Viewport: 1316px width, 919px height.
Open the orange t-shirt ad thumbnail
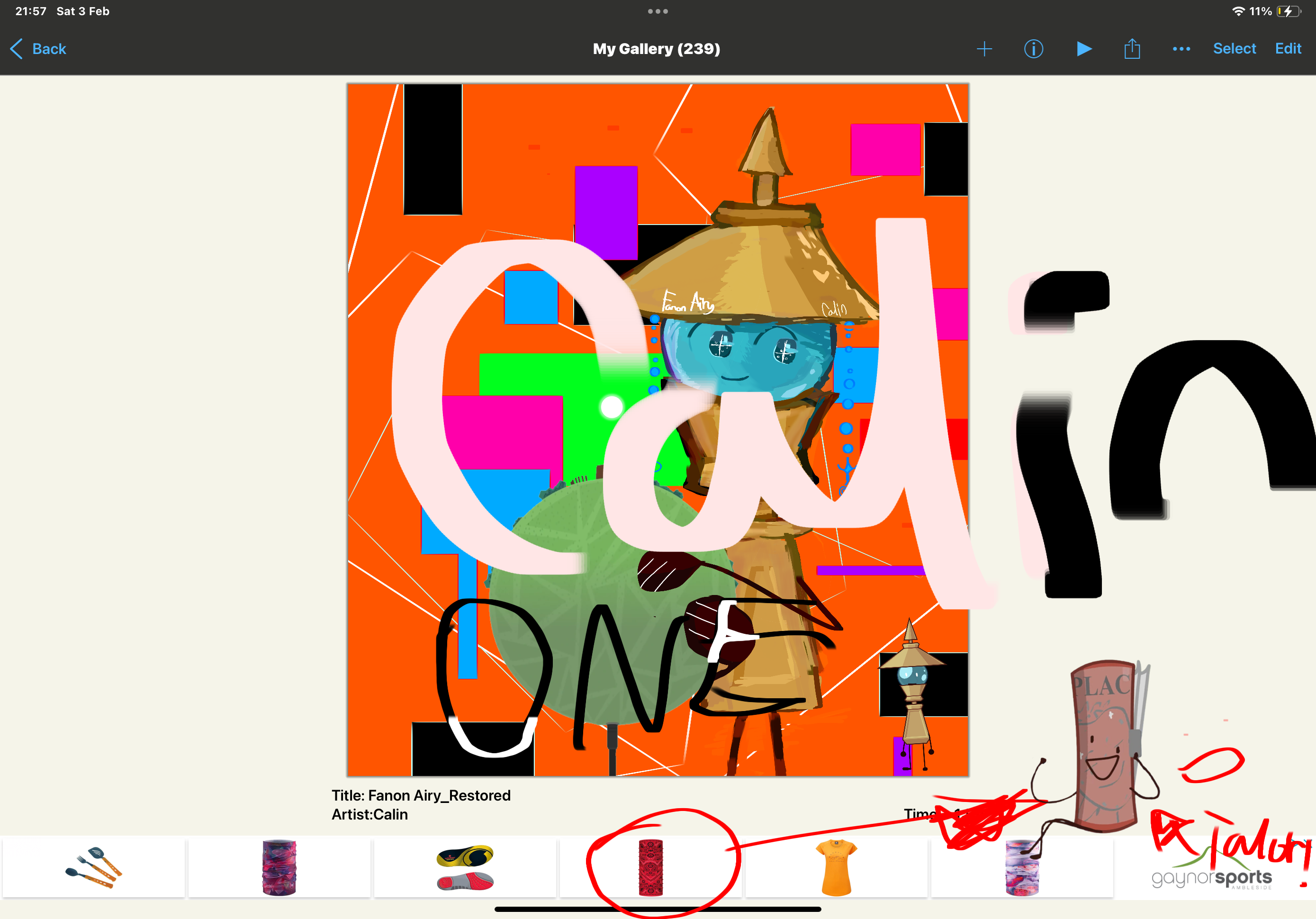[x=836, y=867]
